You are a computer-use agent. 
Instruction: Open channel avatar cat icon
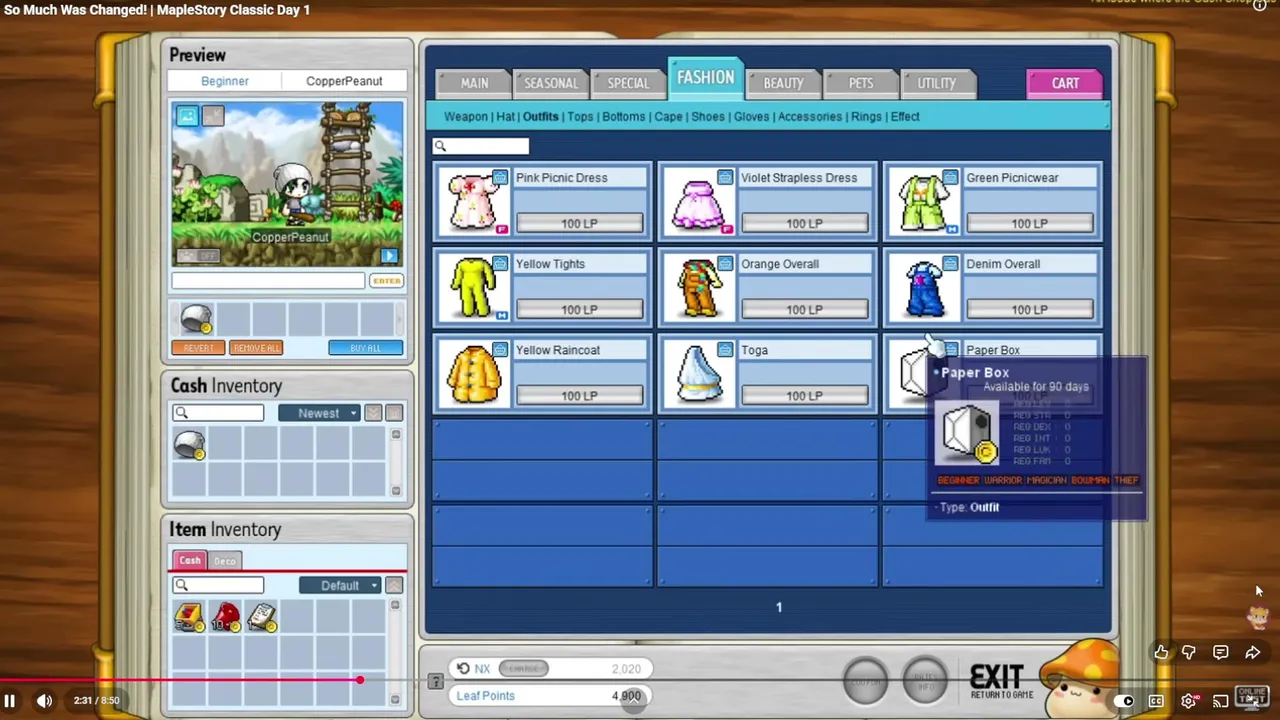click(x=1258, y=617)
